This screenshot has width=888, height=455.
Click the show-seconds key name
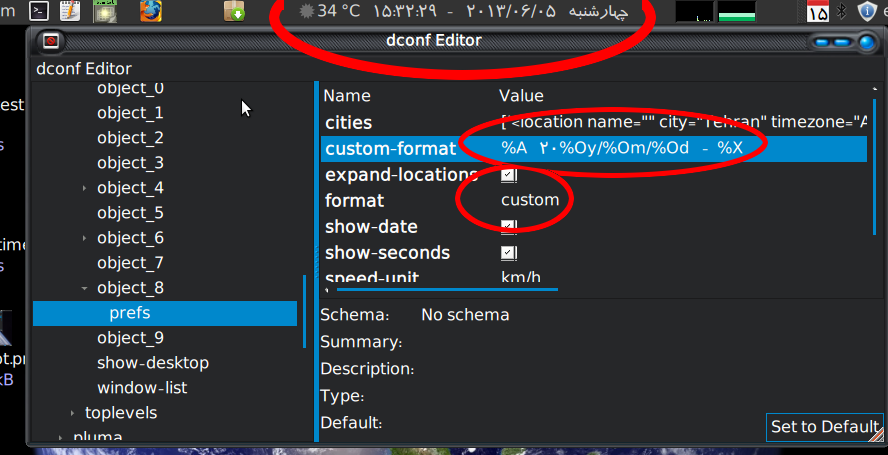pyautogui.click(x=387, y=253)
